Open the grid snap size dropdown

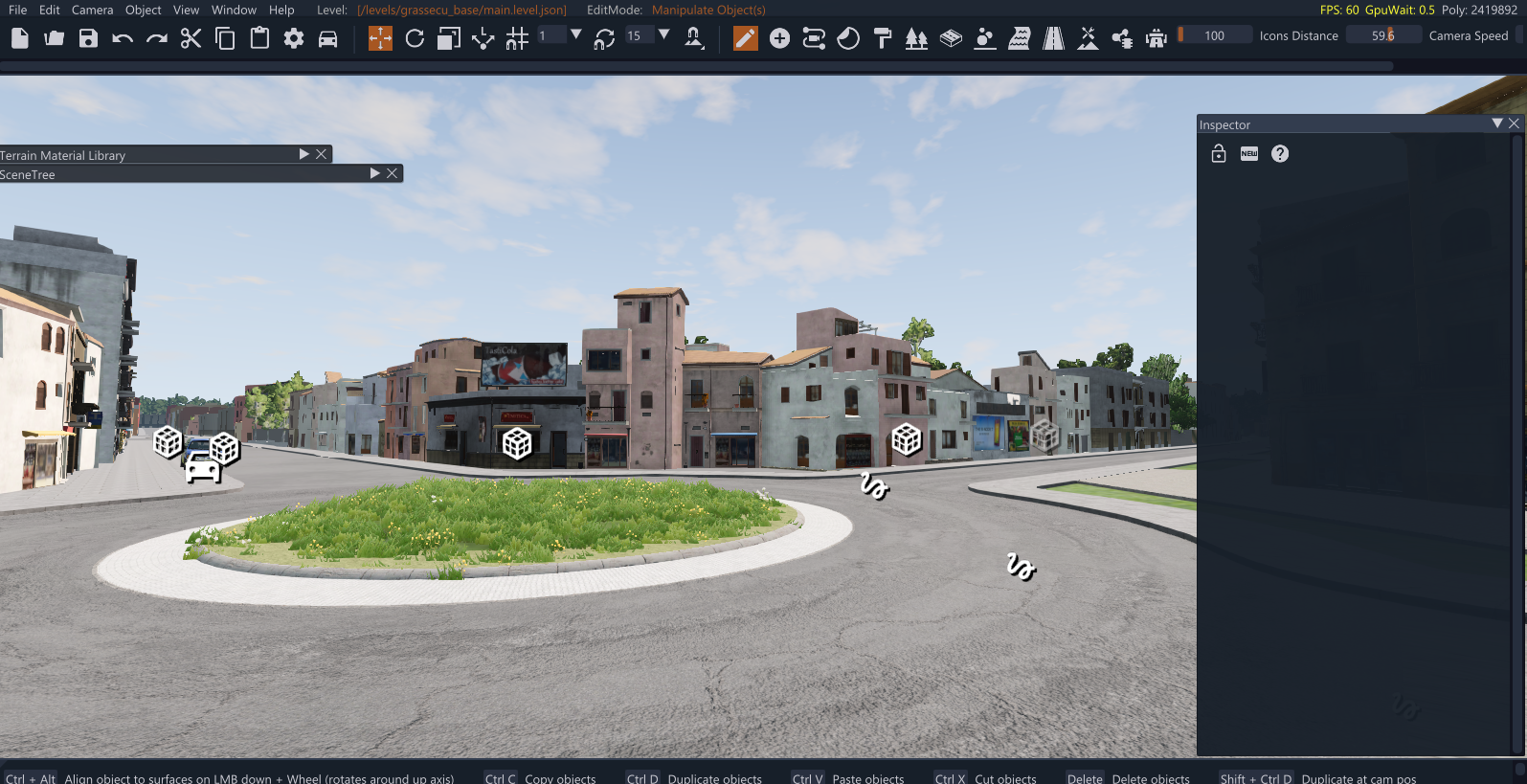(576, 34)
